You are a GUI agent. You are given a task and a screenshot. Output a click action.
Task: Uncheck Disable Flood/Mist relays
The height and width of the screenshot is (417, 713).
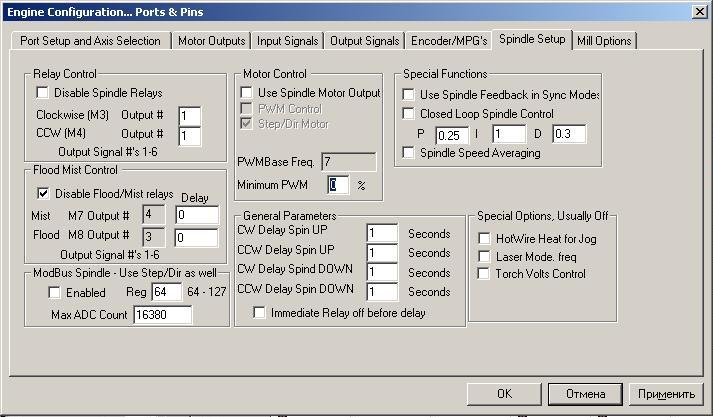pos(43,194)
